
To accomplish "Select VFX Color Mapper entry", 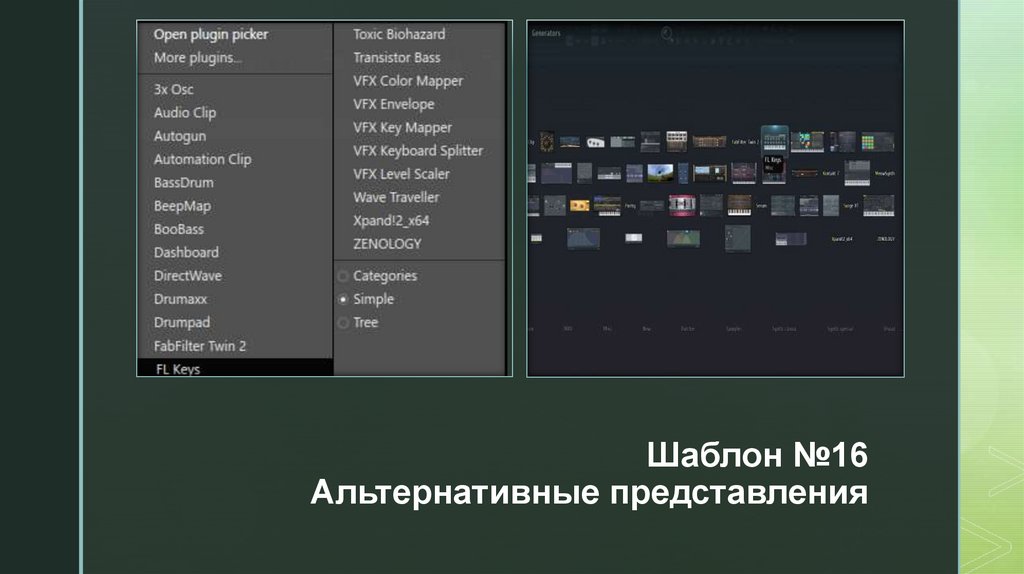I will coord(408,81).
